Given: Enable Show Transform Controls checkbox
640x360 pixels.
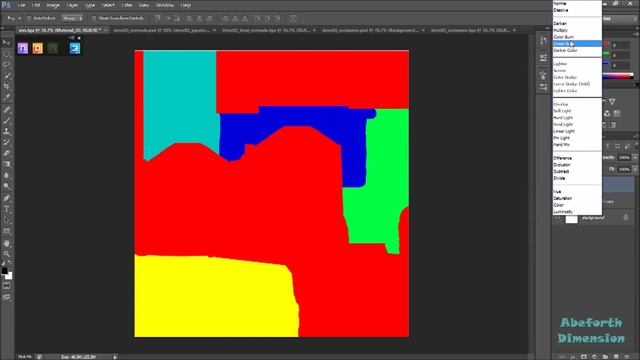Looking at the screenshot, I should pos(94,18).
